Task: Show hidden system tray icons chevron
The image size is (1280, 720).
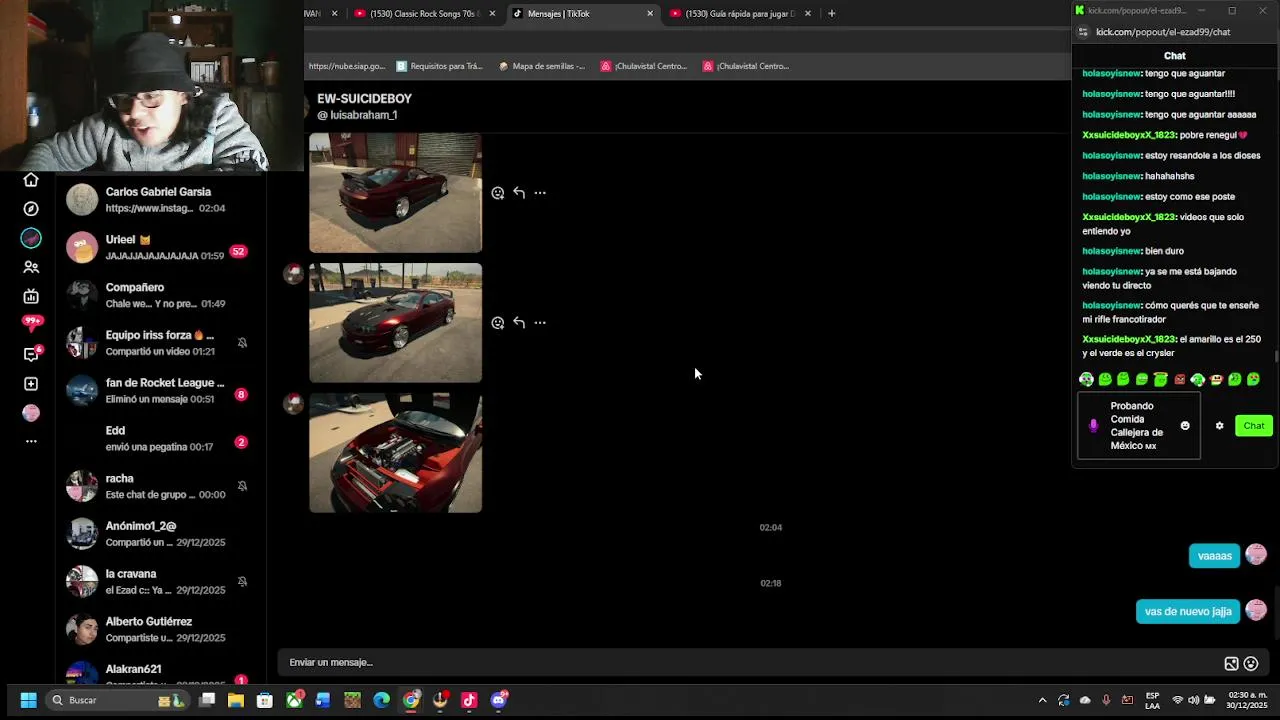Action: coord(1042,700)
